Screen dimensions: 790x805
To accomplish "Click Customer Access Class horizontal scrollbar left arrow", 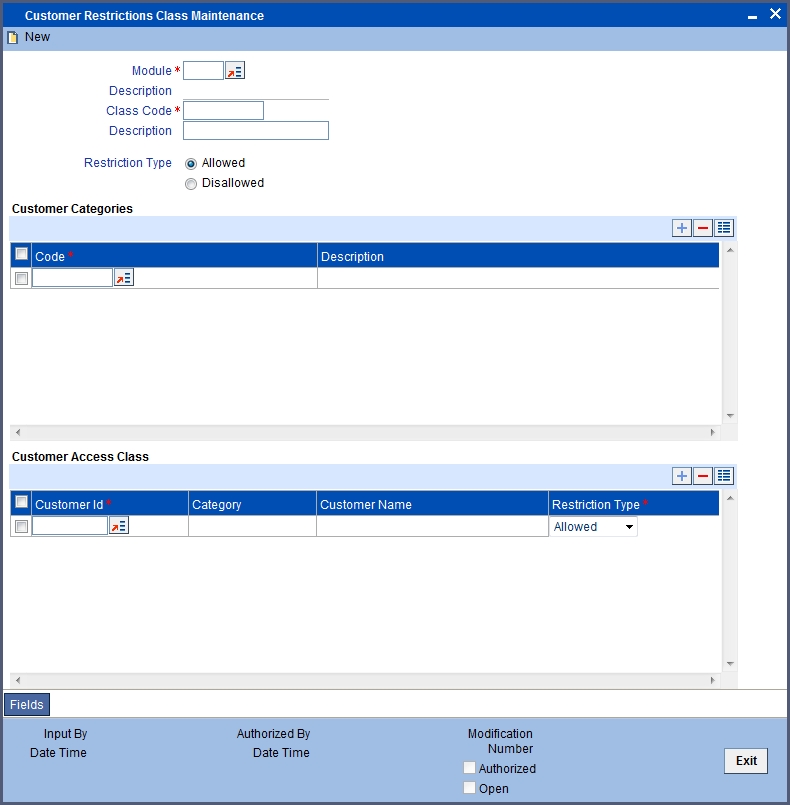I will point(18,680).
